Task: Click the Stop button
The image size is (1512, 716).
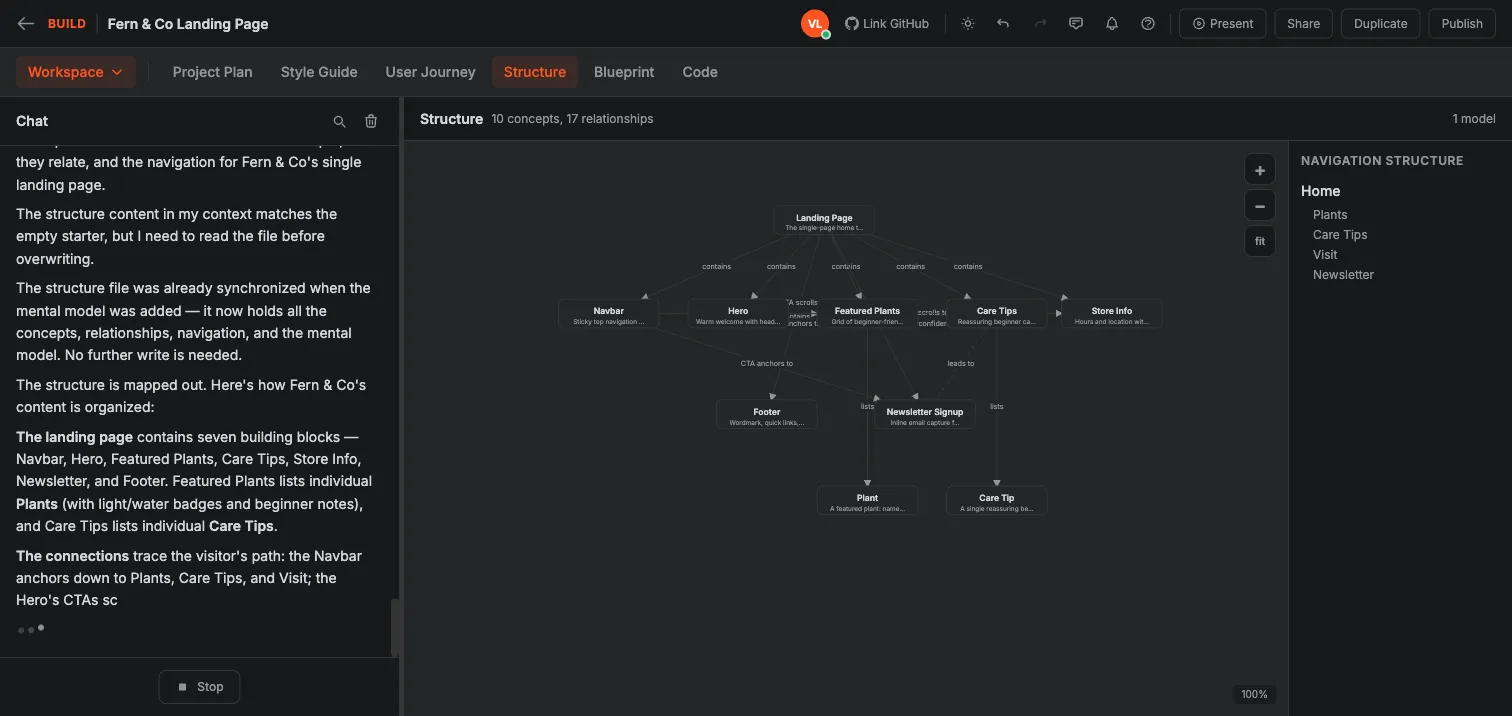Action: (199, 687)
